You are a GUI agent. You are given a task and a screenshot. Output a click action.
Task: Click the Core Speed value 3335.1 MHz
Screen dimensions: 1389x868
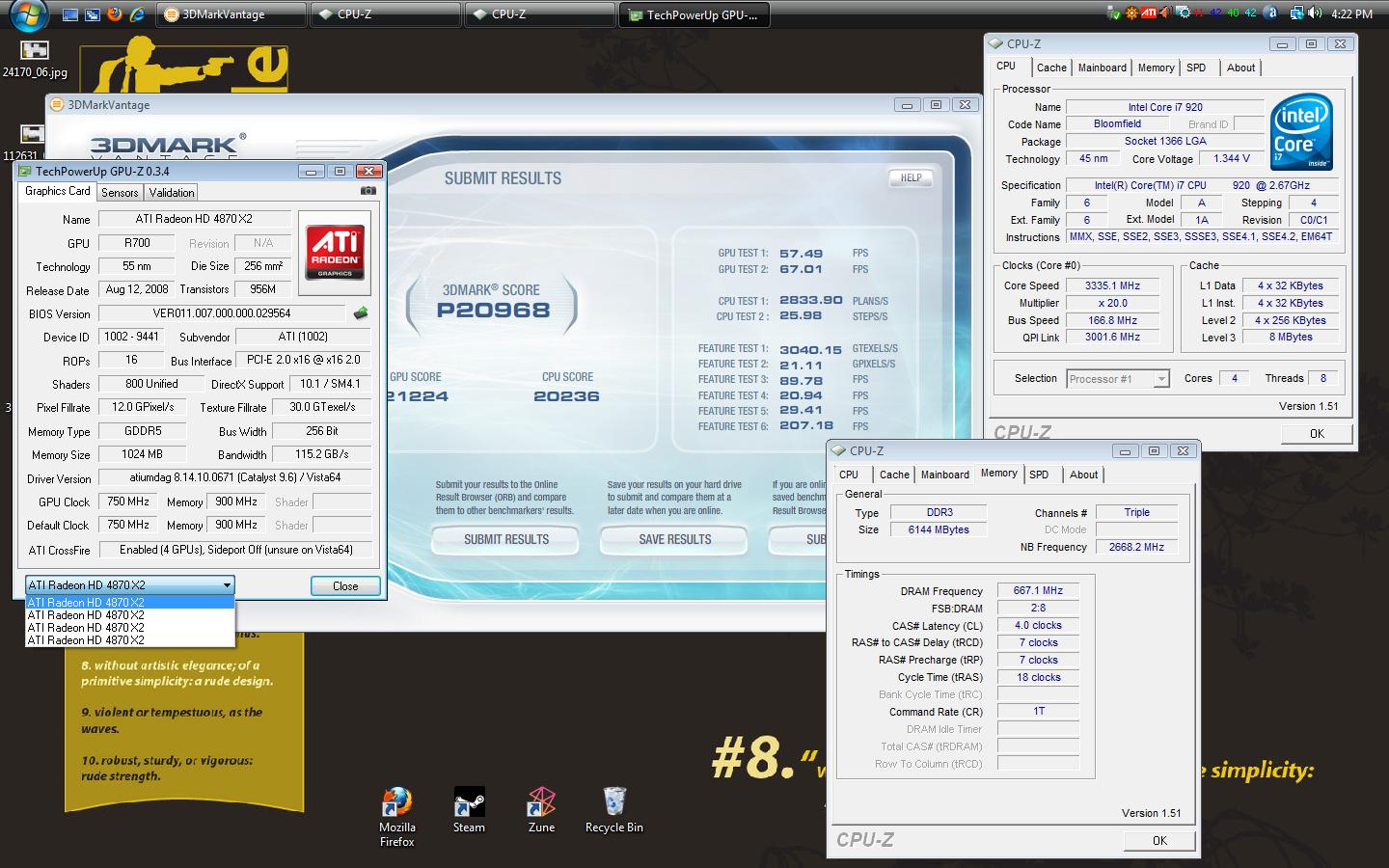[x=1112, y=285]
